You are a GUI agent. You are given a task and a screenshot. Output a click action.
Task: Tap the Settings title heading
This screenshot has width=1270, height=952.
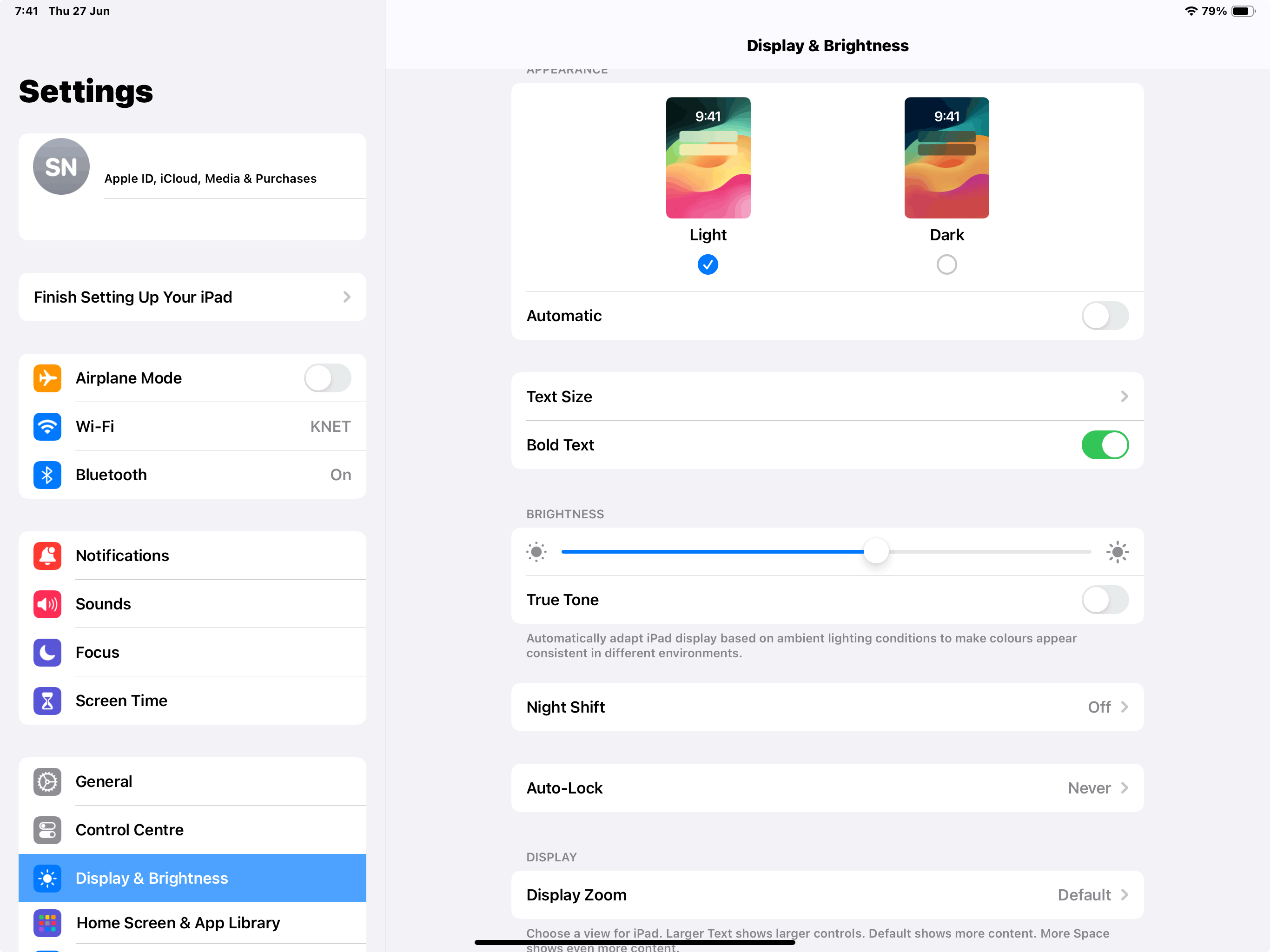click(86, 92)
